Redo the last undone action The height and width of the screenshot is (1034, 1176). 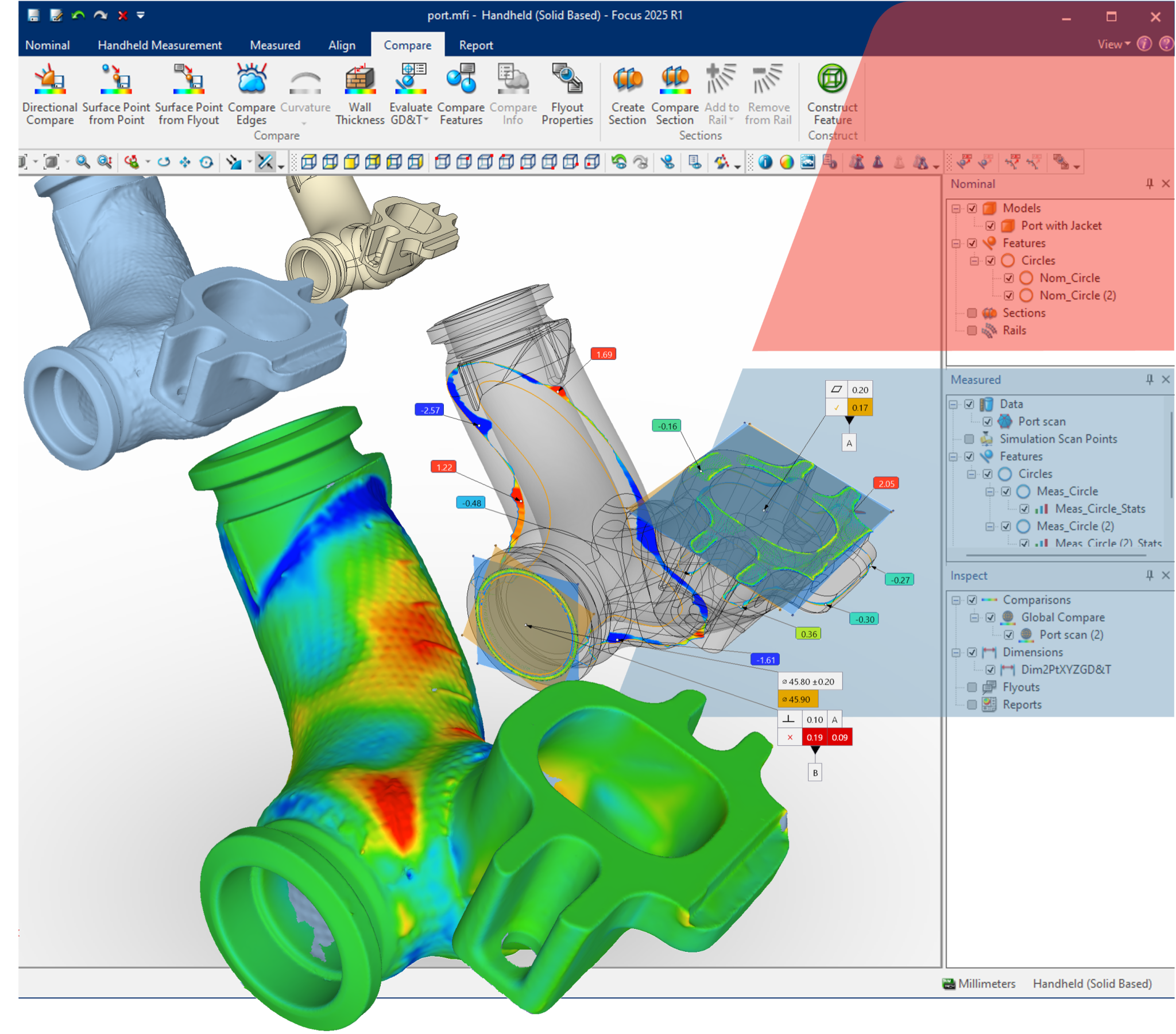point(100,15)
